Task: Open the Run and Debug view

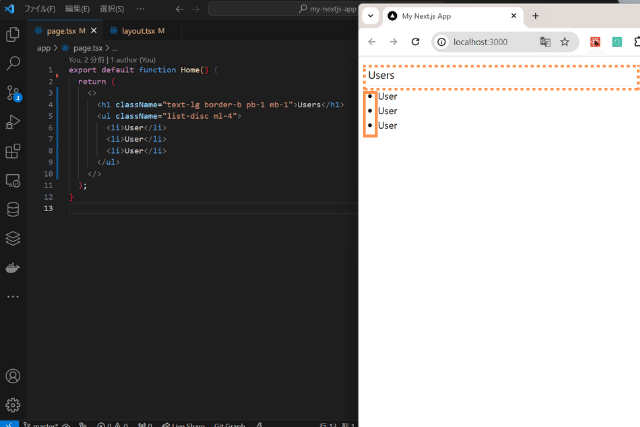Action: tap(13, 122)
